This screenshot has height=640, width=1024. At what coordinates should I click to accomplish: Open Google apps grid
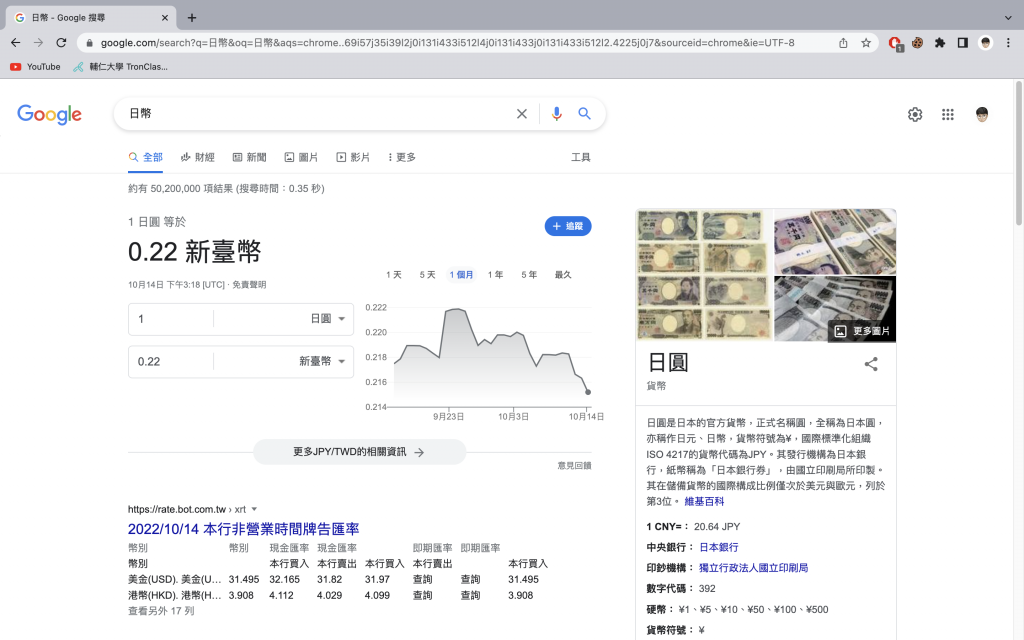coord(948,114)
